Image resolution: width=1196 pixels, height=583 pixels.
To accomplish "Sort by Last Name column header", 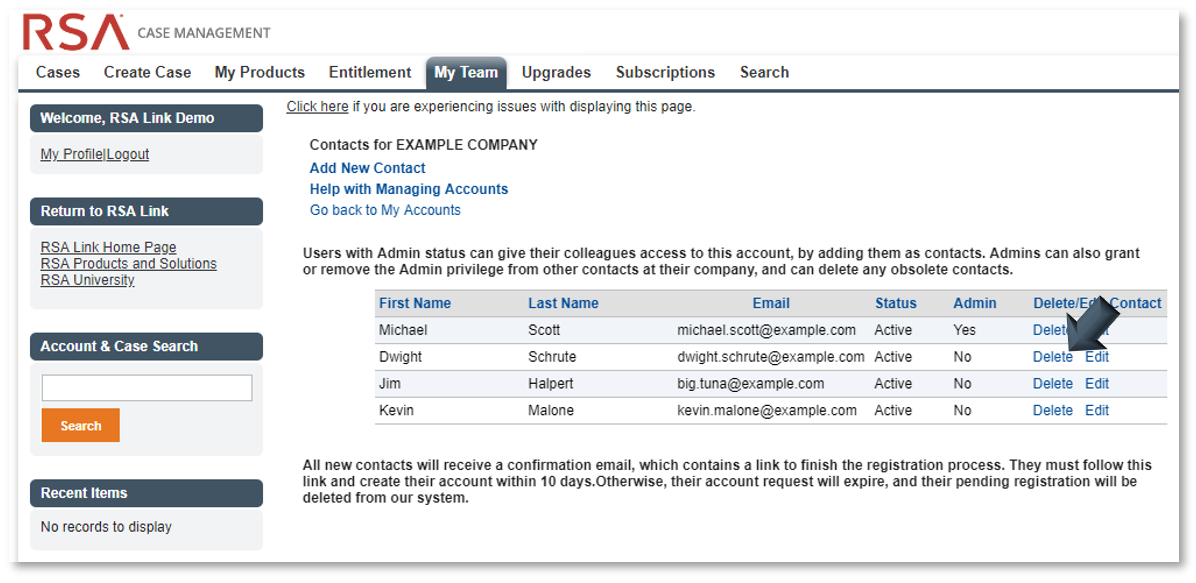I will (563, 303).
